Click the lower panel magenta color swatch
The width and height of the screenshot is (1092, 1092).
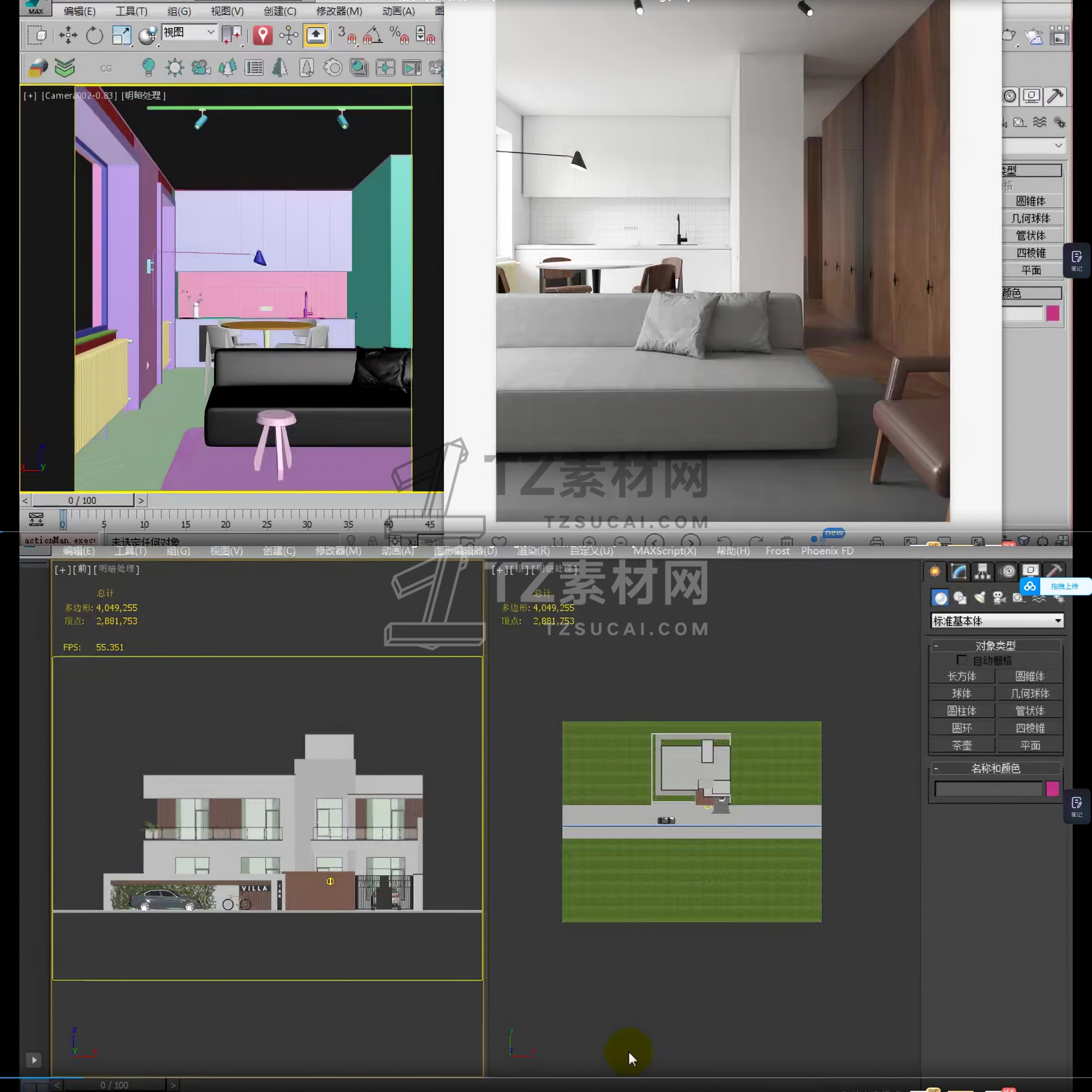[1052, 789]
